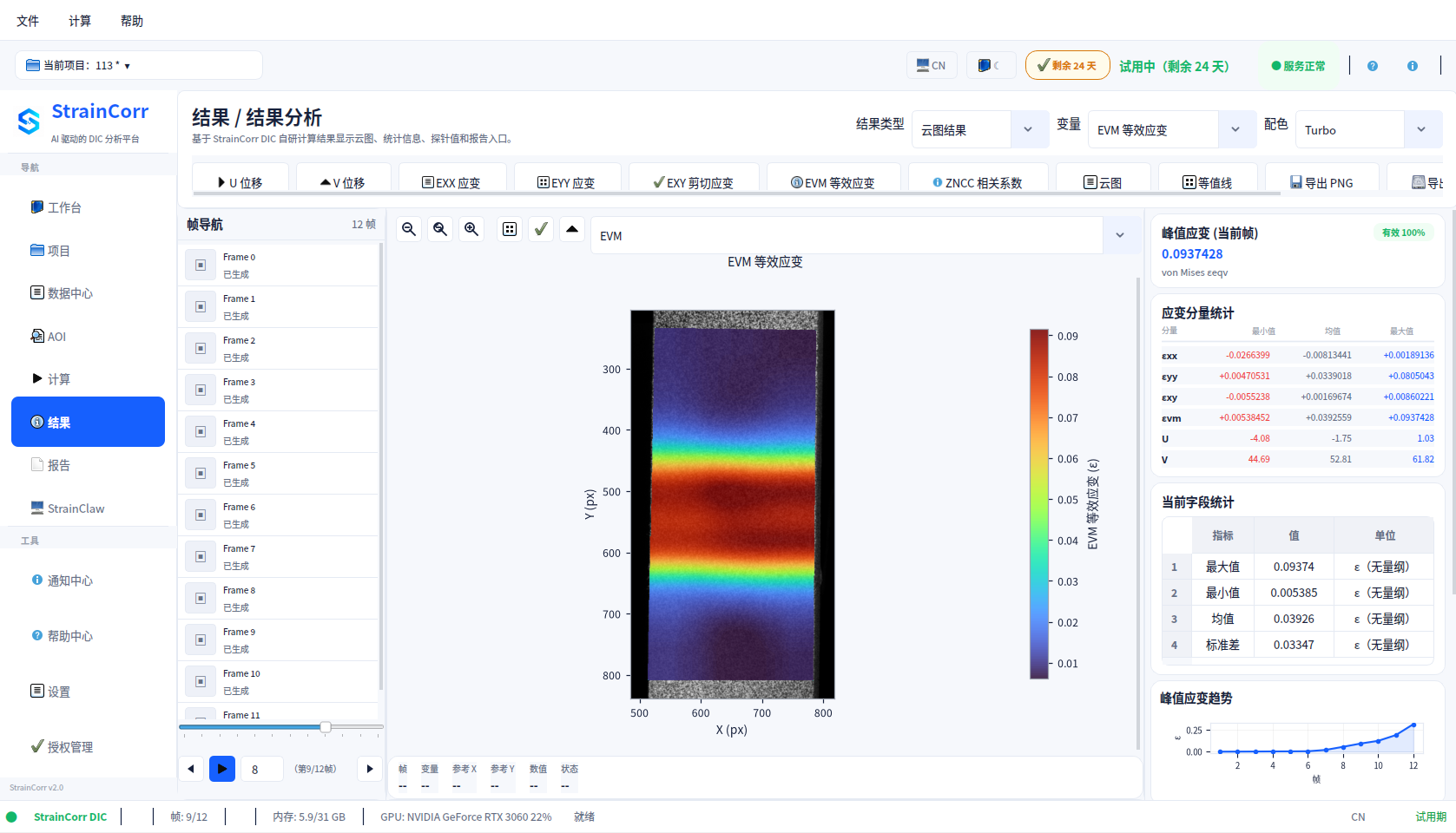Open the AOI section
This screenshot has width=1456, height=833.
point(88,337)
